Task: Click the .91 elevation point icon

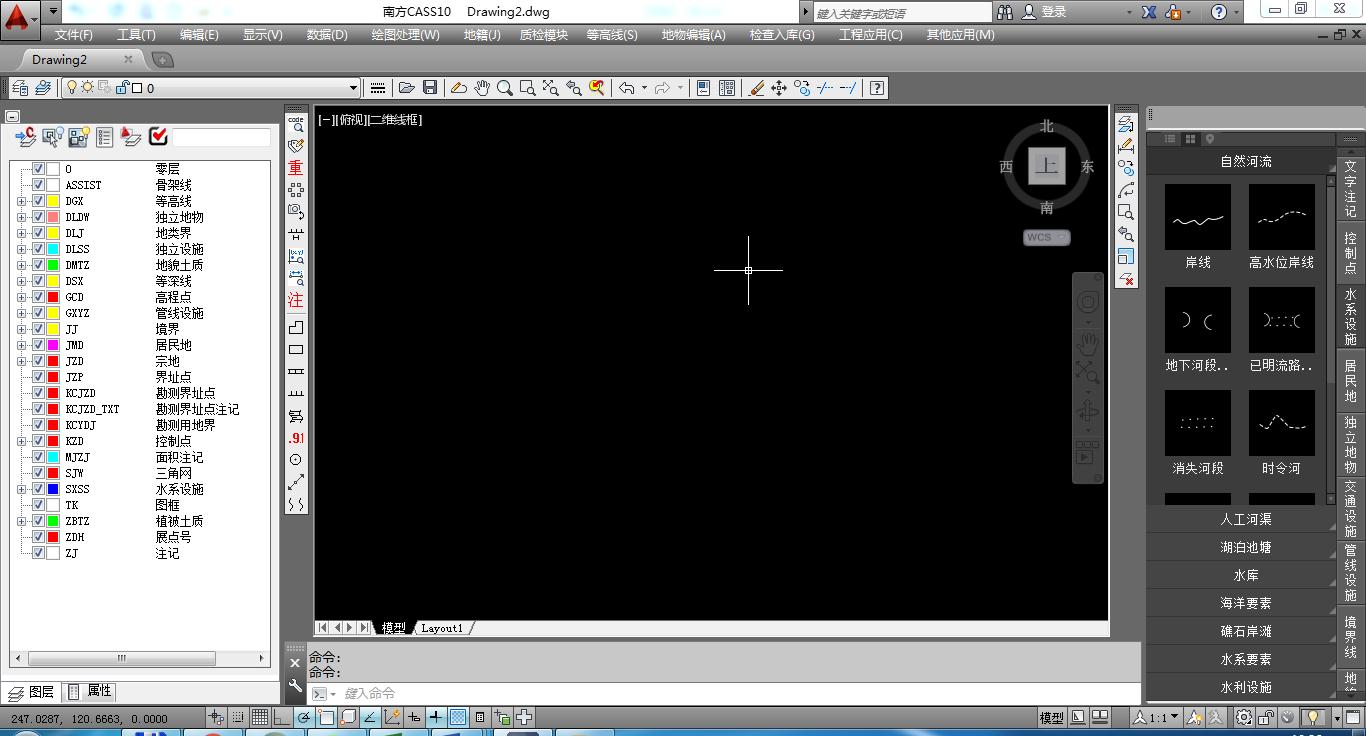Action: click(x=296, y=438)
